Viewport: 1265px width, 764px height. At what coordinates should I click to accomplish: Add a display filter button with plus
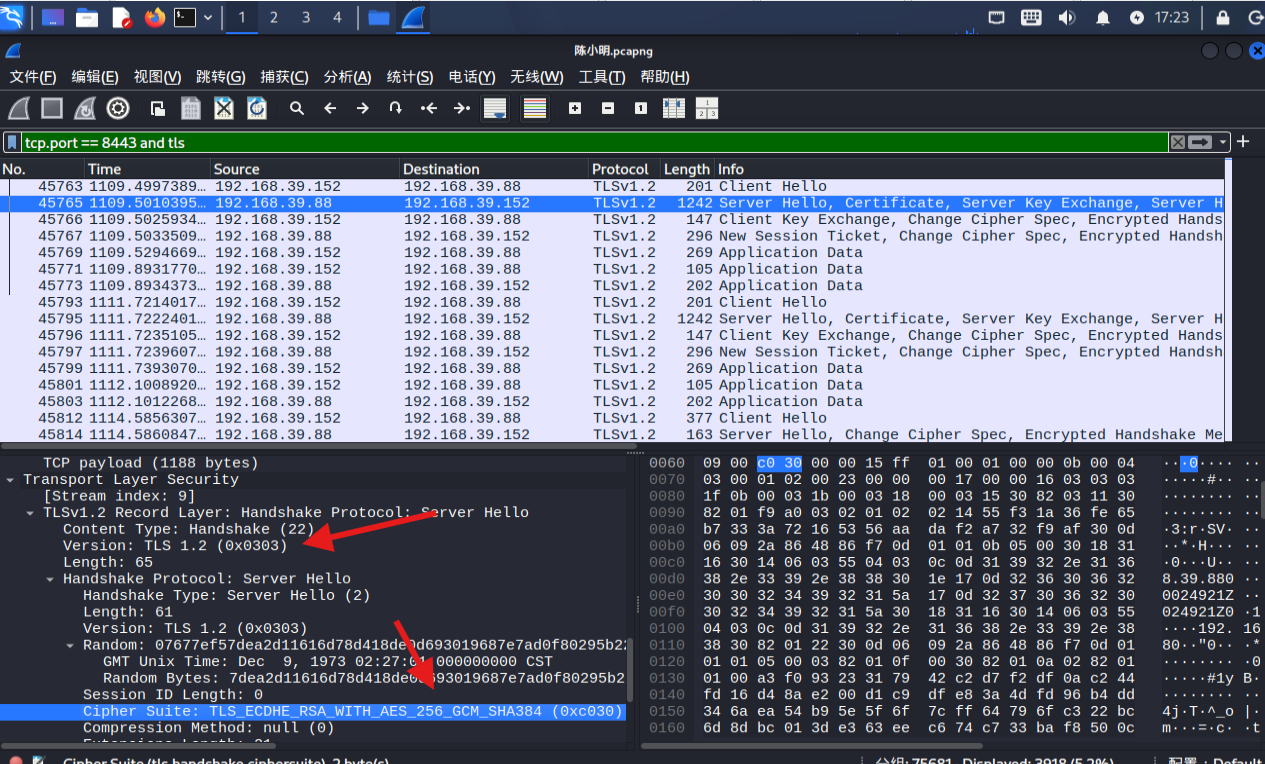pos(1243,142)
